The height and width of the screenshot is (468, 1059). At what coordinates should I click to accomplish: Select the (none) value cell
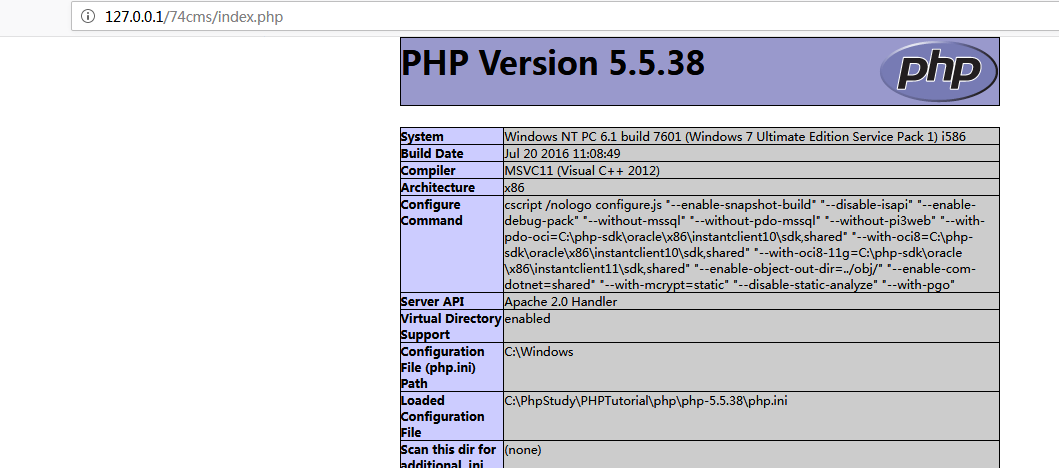point(751,455)
